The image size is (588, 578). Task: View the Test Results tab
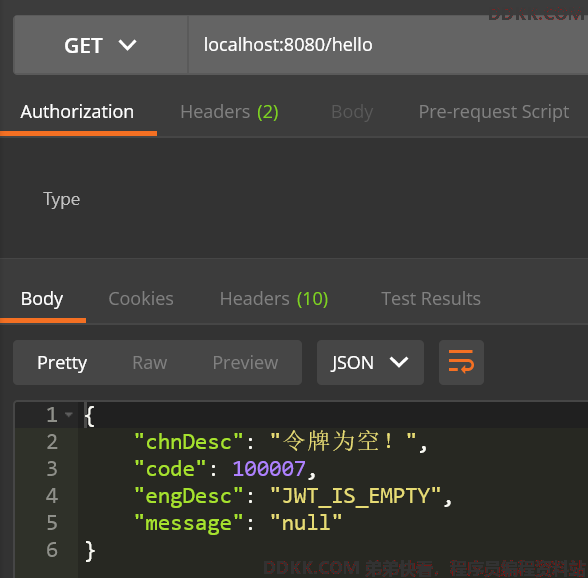point(431,299)
